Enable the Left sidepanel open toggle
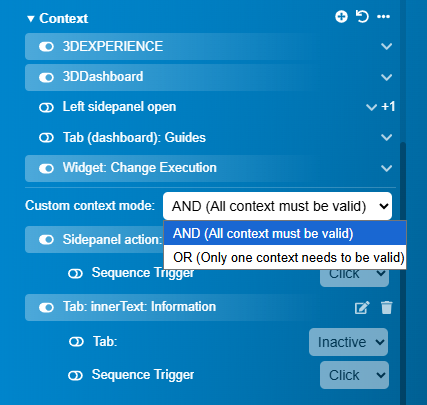 coord(46,108)
